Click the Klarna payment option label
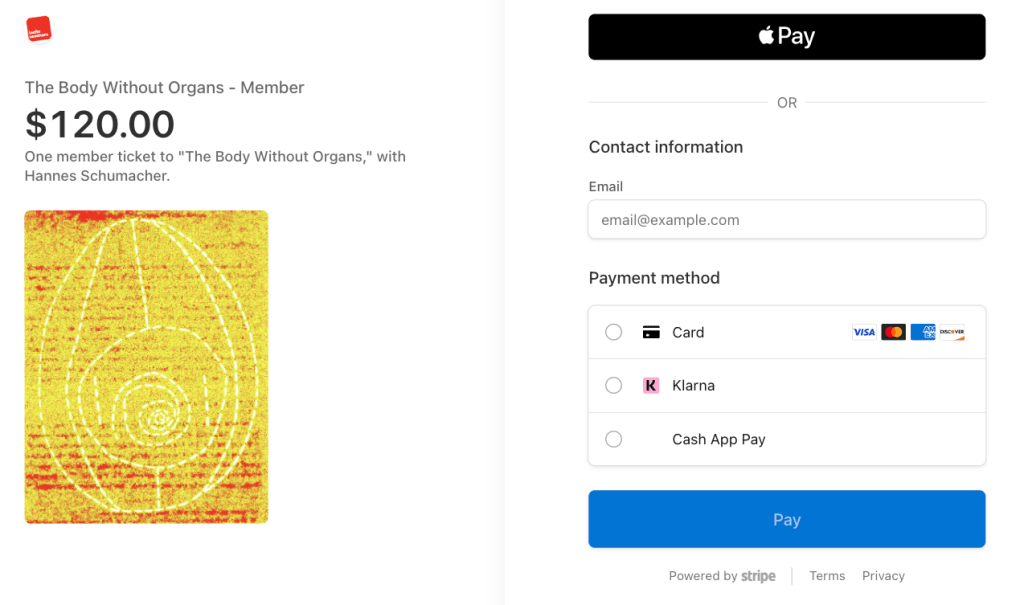The height and width of the screenshot is (605, 1024). 693,385
